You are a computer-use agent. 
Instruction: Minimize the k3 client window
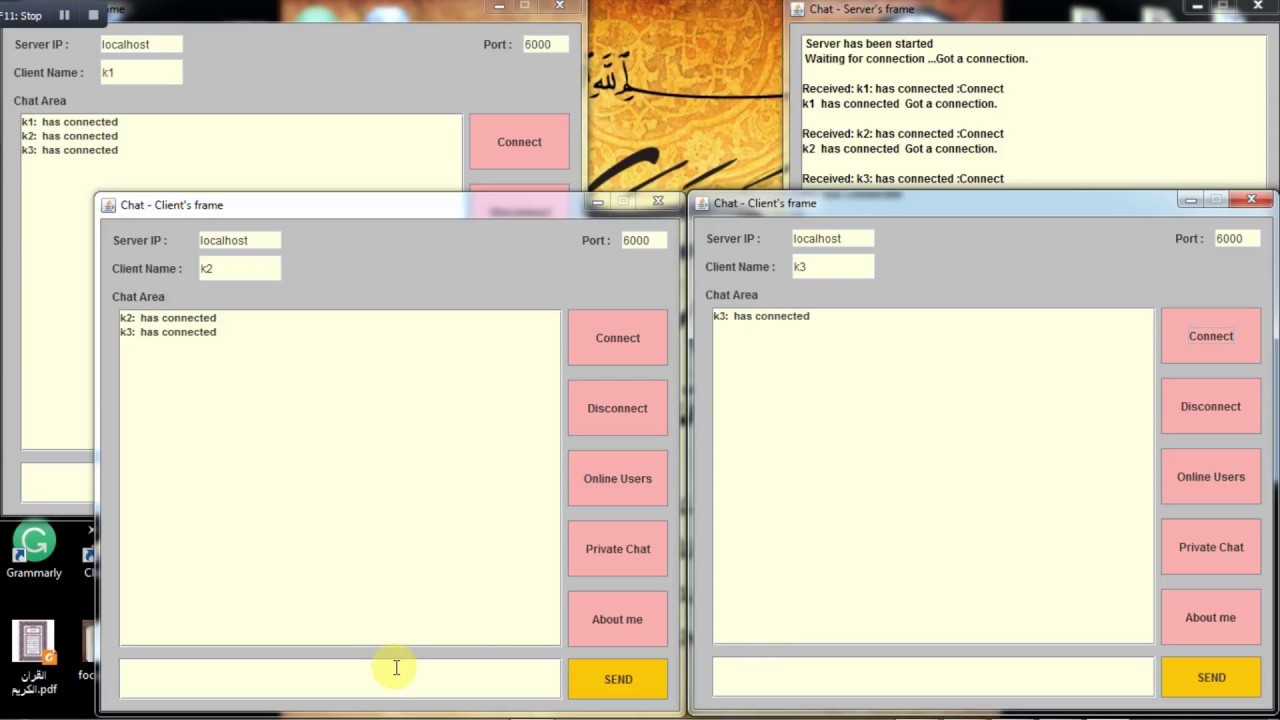click(1190, 200)
